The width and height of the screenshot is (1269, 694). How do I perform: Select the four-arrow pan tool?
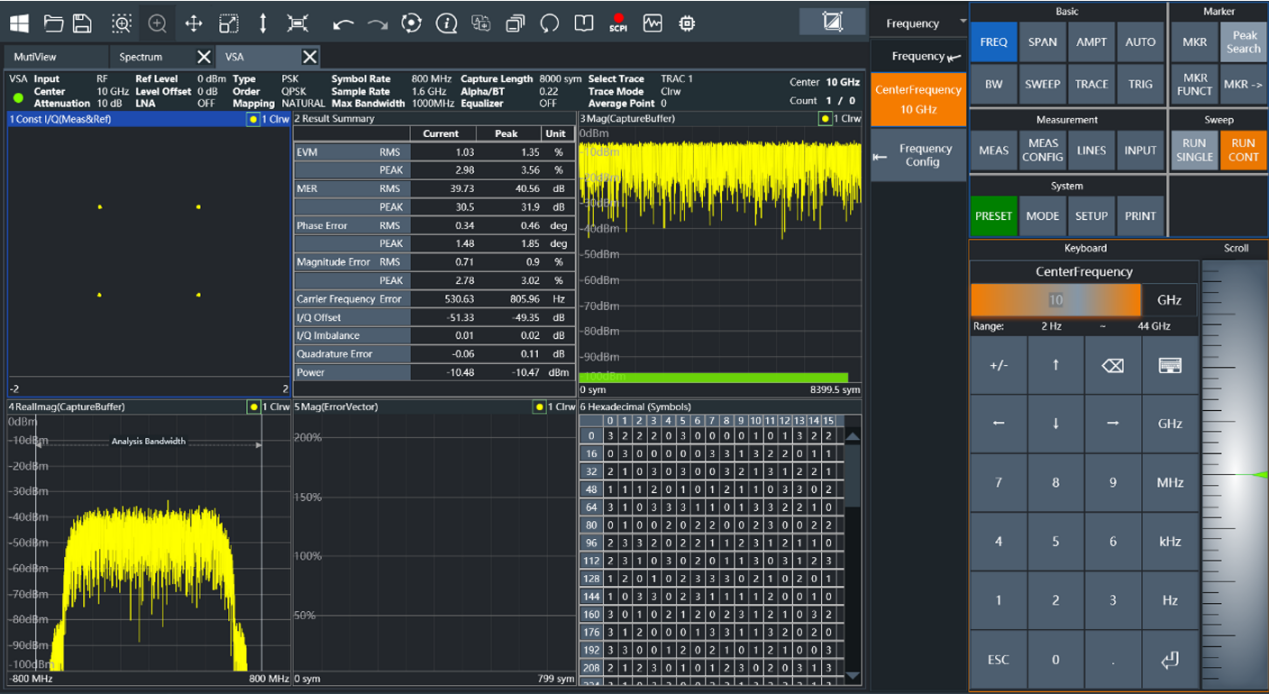coord(194,22)
